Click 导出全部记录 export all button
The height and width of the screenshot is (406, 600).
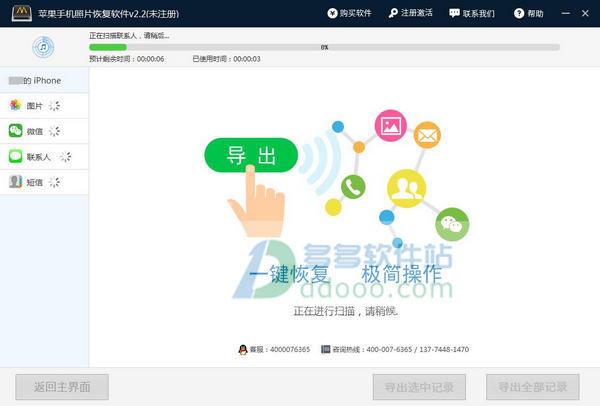click(x=533, y=387)
